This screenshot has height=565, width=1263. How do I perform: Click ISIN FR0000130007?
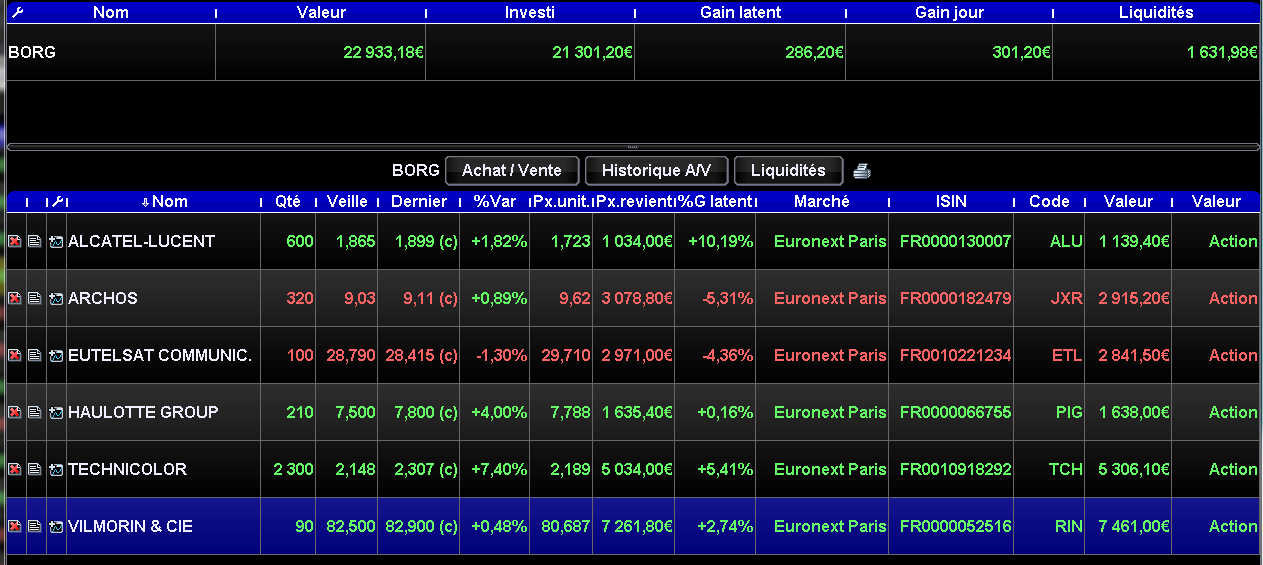[x=955, y=242]
